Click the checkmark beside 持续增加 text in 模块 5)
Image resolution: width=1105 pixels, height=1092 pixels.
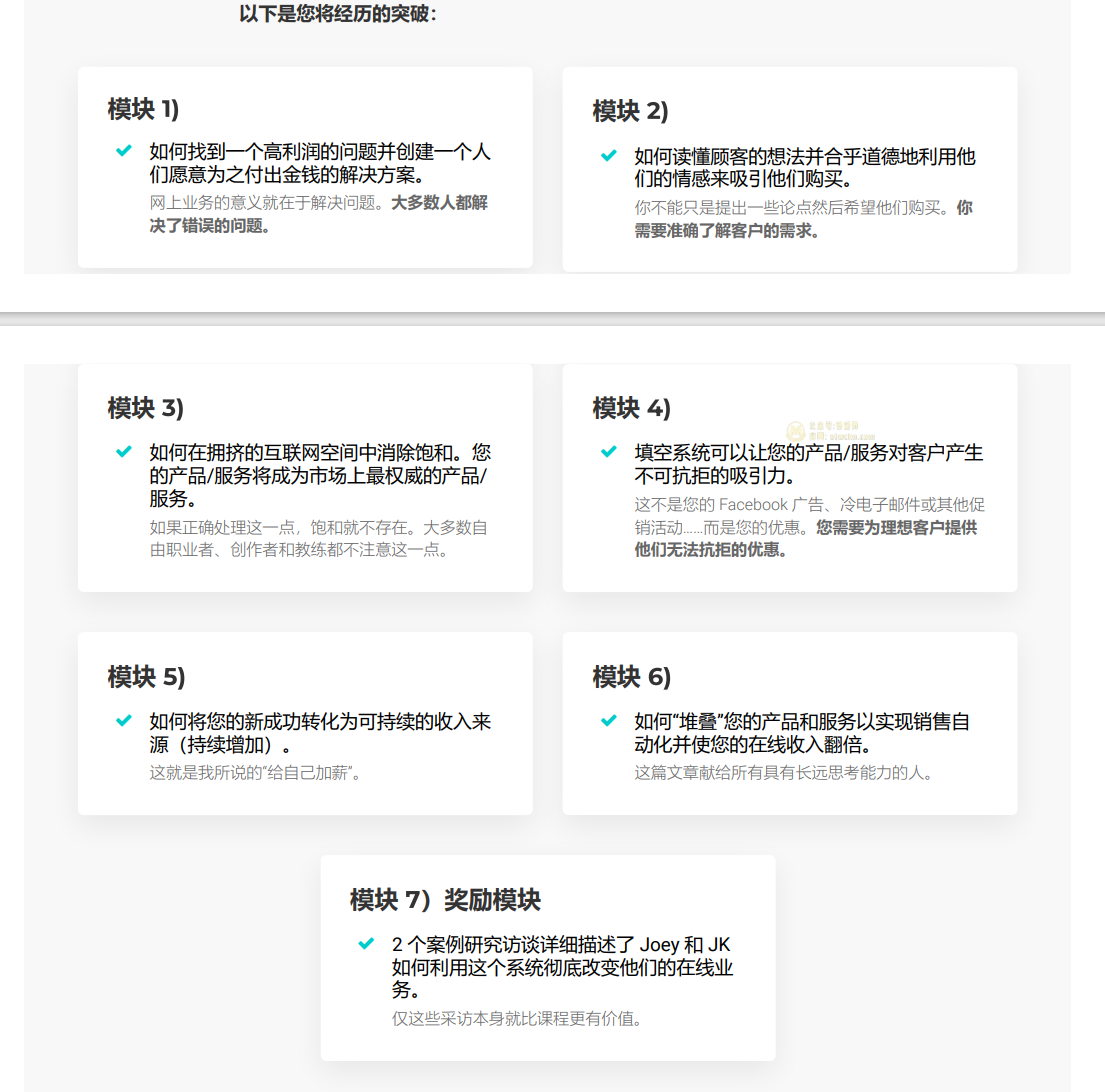click(124, 721)
